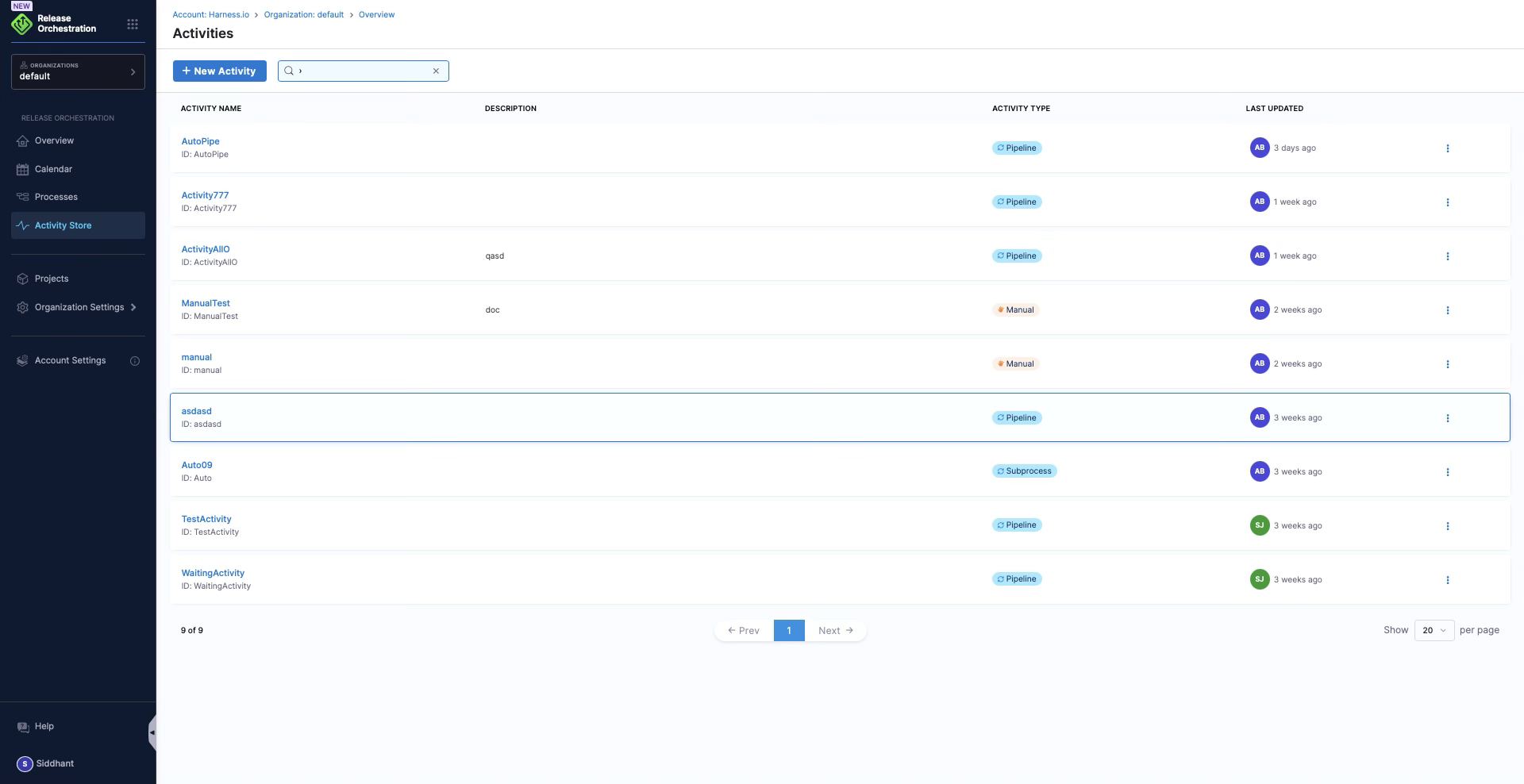
Task: Open kebab menu for AutoPipe activity
Action: (1447, 148)
